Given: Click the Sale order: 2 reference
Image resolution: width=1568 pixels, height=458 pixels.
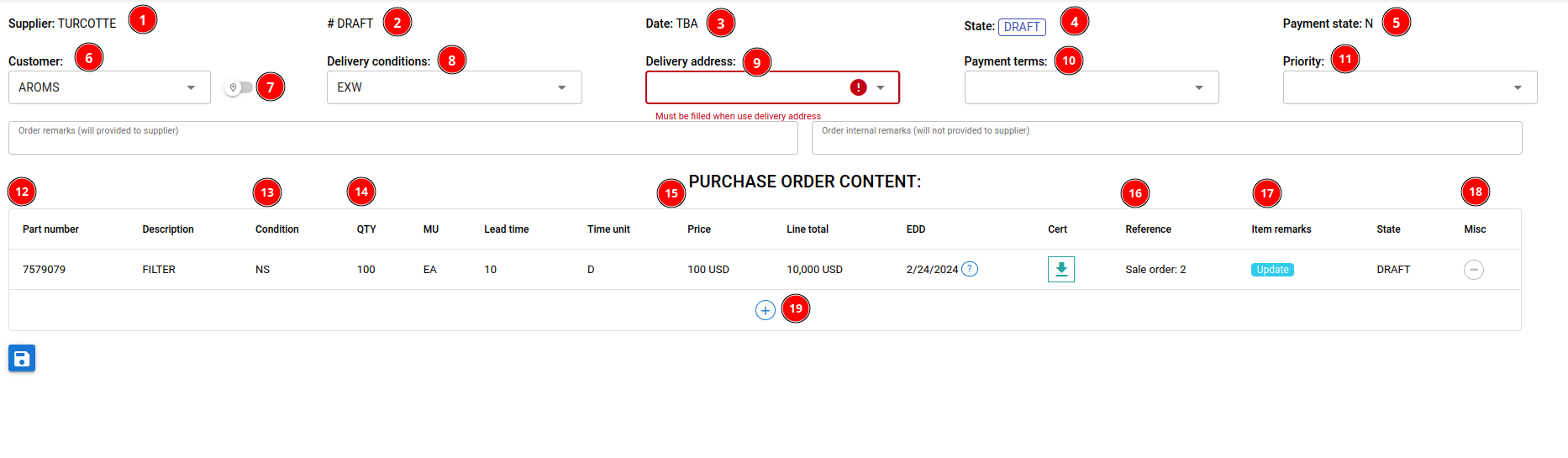Looking at the screenshot, I should click(1155, 270).
